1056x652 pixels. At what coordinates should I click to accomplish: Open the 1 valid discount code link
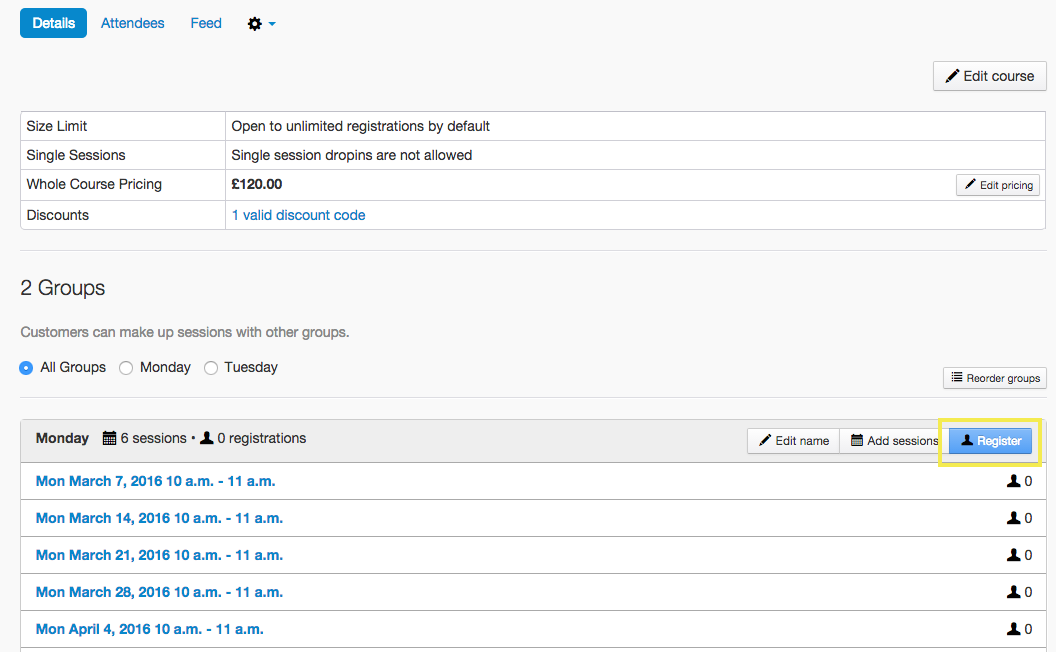click(298, 215)
